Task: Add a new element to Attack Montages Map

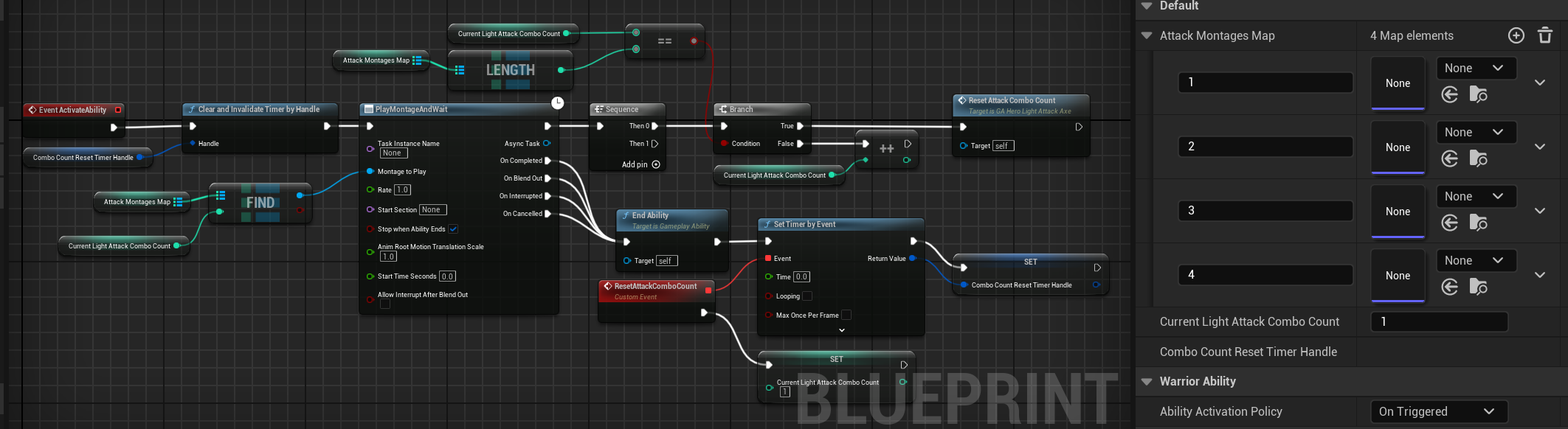Action: tap(1516, 35)
